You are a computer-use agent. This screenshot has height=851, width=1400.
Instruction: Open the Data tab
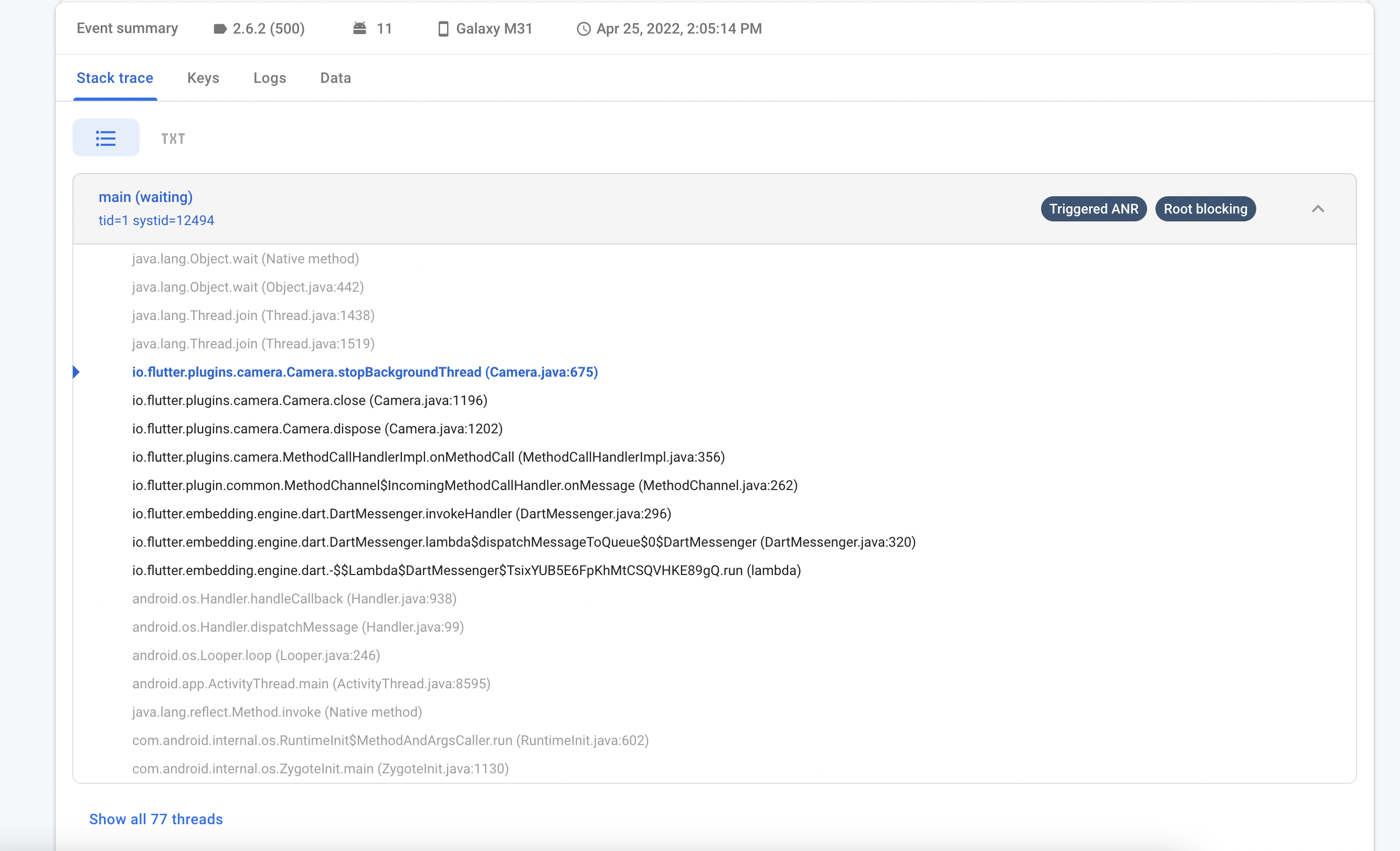tap(335, 78)
